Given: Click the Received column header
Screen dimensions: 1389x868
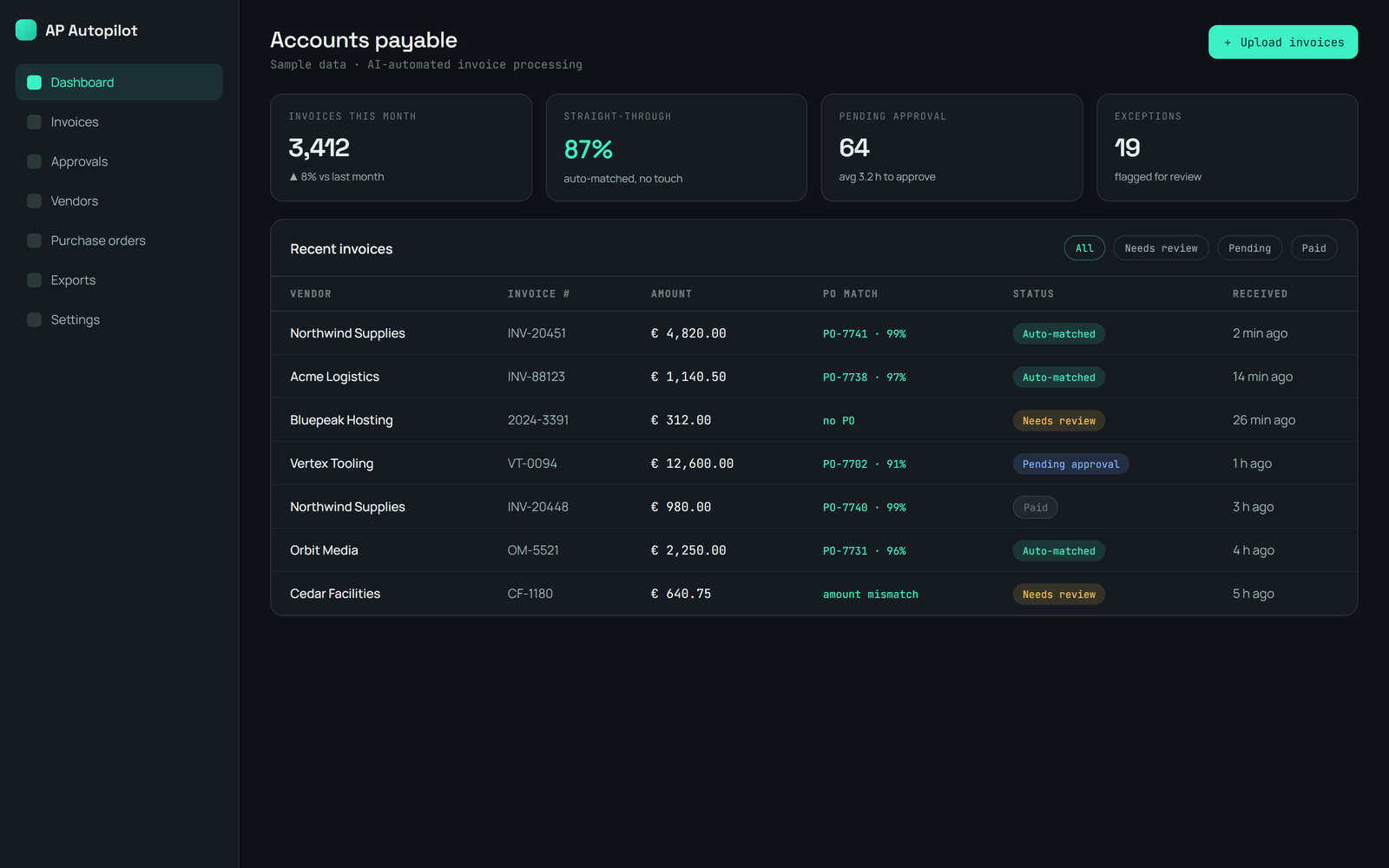Looking at the screenshot, I should [1260, 294].
